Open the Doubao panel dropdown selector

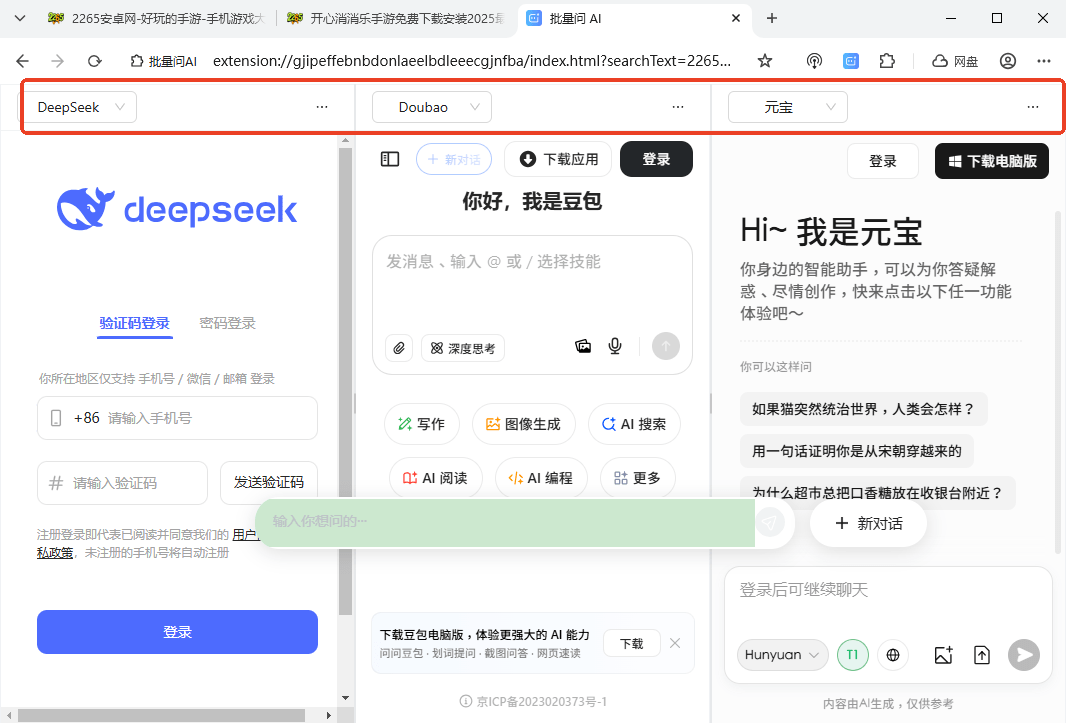[x=431, y=106]
